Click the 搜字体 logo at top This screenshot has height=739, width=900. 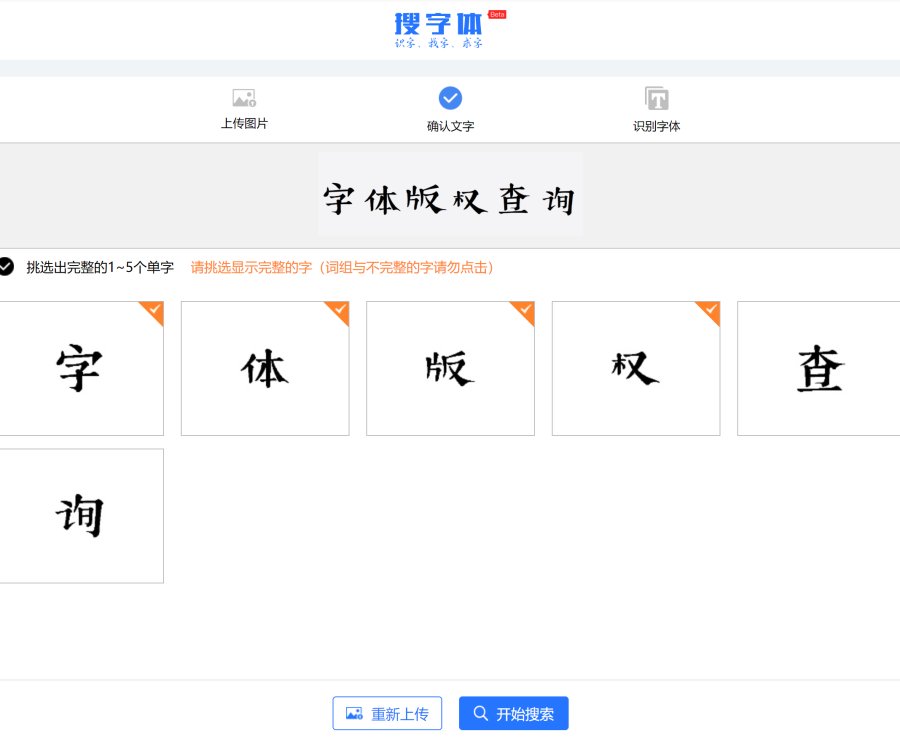point(440,27)
